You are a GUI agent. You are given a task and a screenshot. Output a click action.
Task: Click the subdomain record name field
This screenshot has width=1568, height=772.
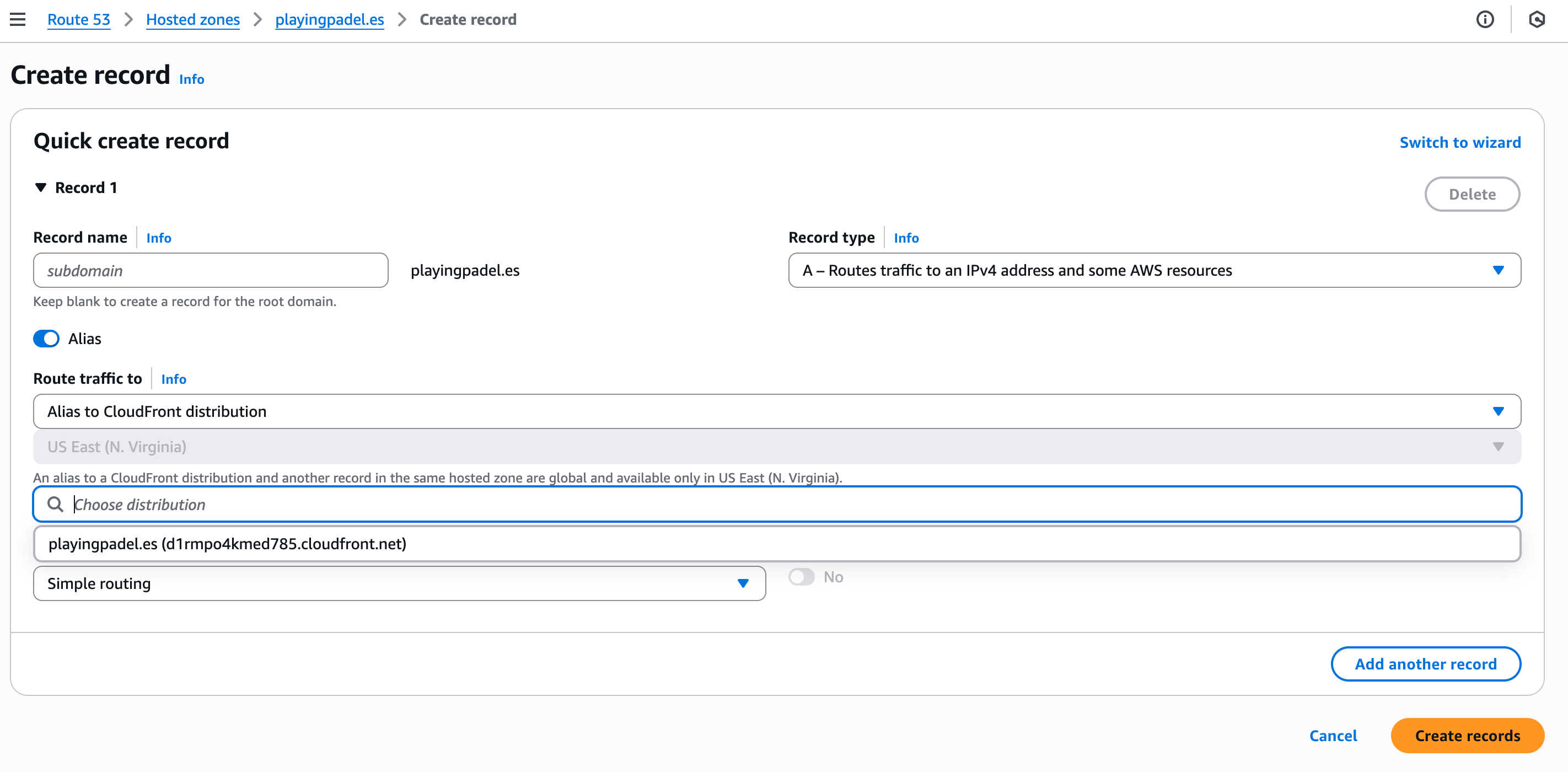pos(210,270)
